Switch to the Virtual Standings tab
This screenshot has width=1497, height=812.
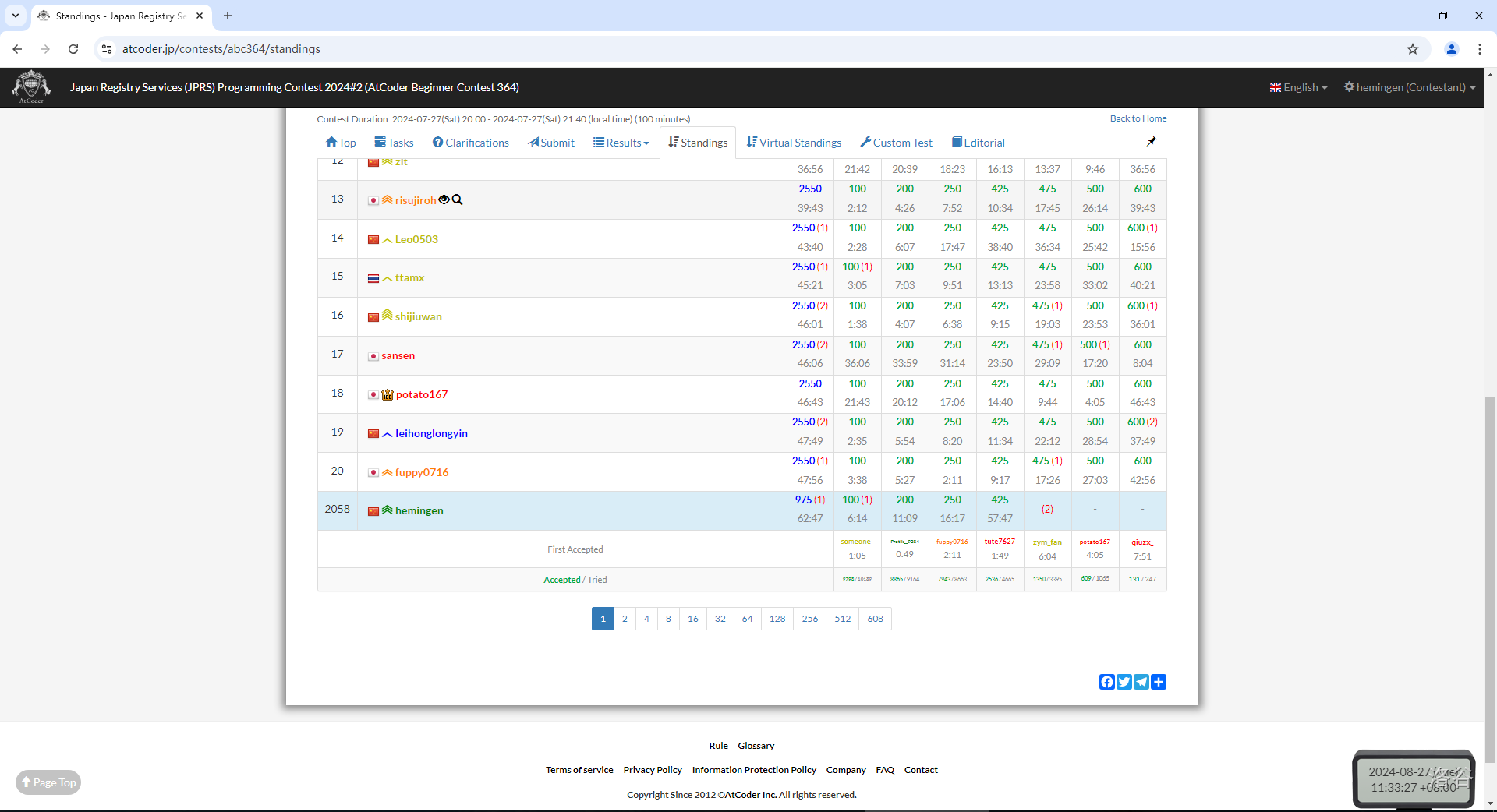[x=794, y=143]
